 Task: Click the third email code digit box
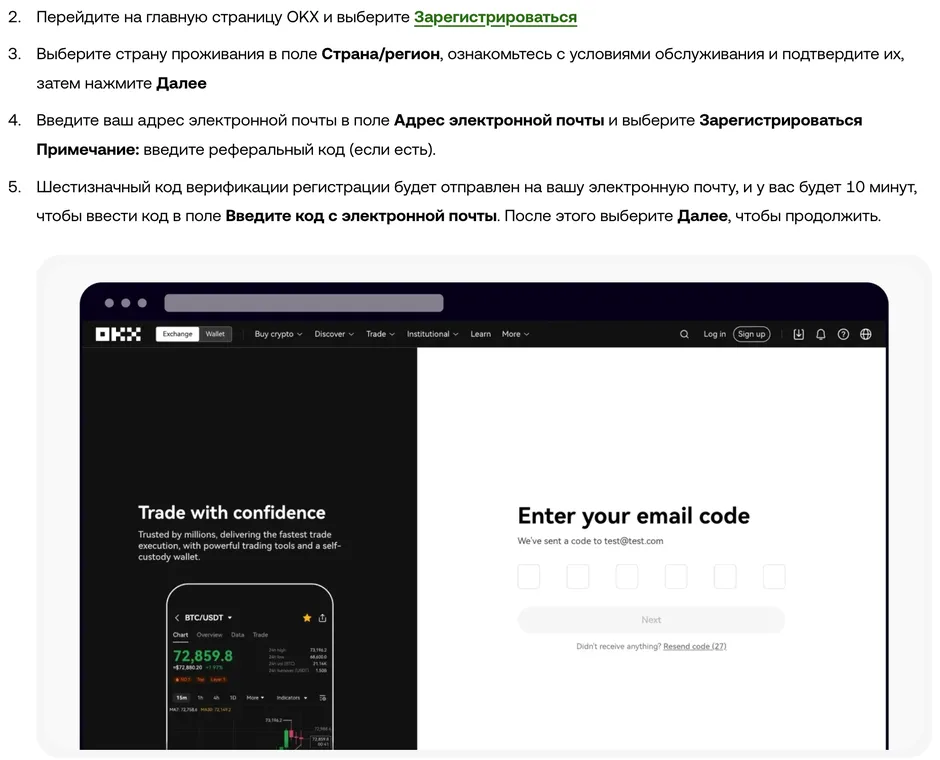[x=627, y=576]
